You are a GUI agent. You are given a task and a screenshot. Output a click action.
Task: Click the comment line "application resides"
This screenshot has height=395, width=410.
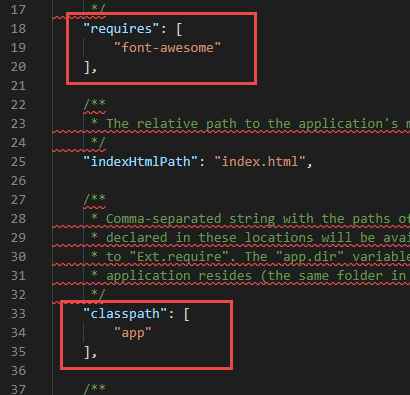point(250,276)
